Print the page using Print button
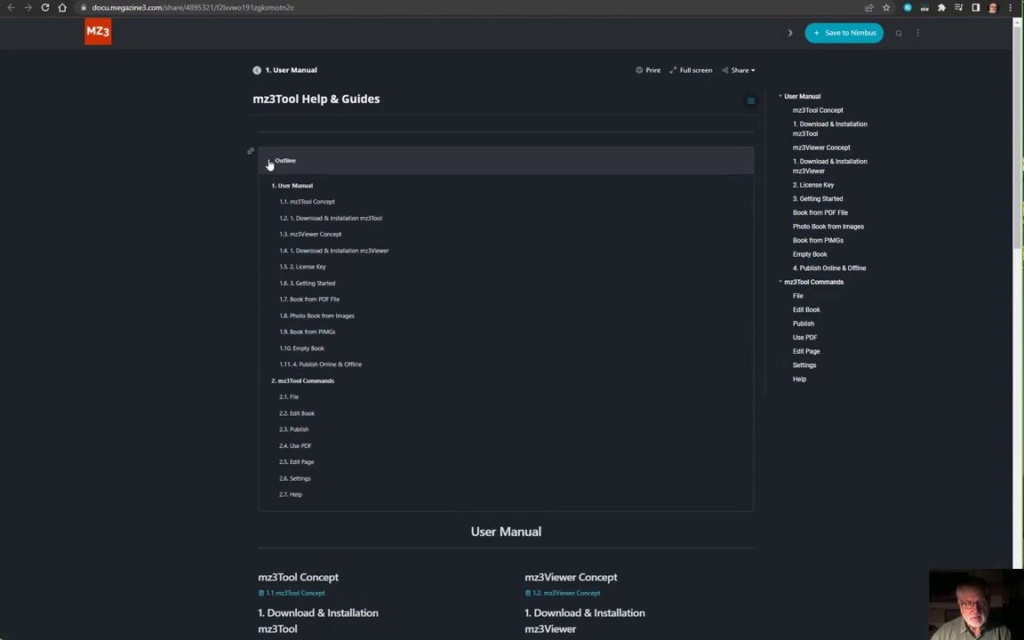Viewport: 1024px width, 640px height. pos(648,70)
